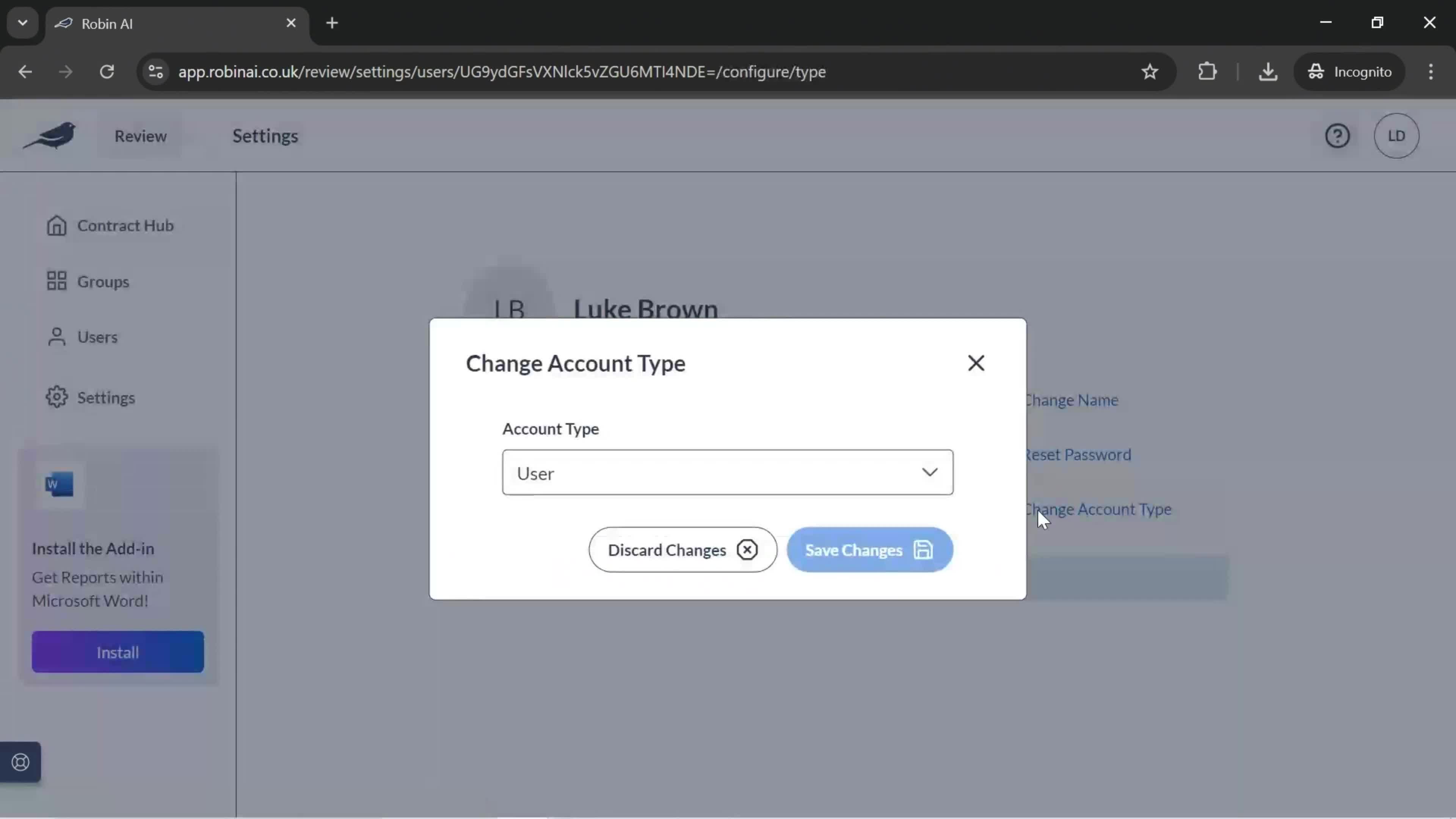Click the Change Account Type link

(x=1098, y=509)
